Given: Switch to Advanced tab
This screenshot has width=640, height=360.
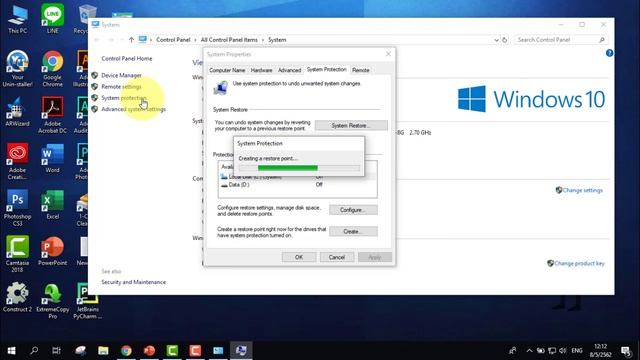Looking at the screenshot, I should (x=289, y=70).
